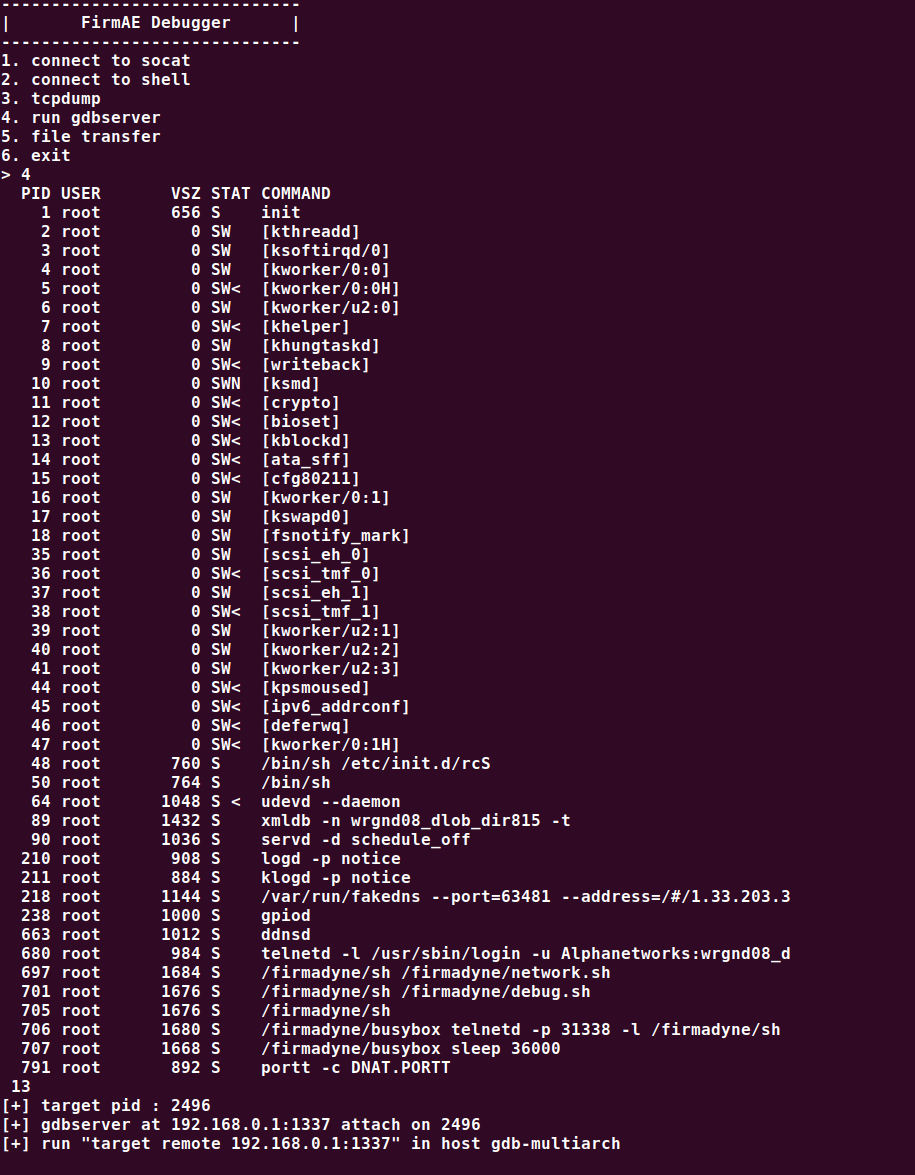Click the 'portt -c DNAT.PORTT' process row

236,1068
